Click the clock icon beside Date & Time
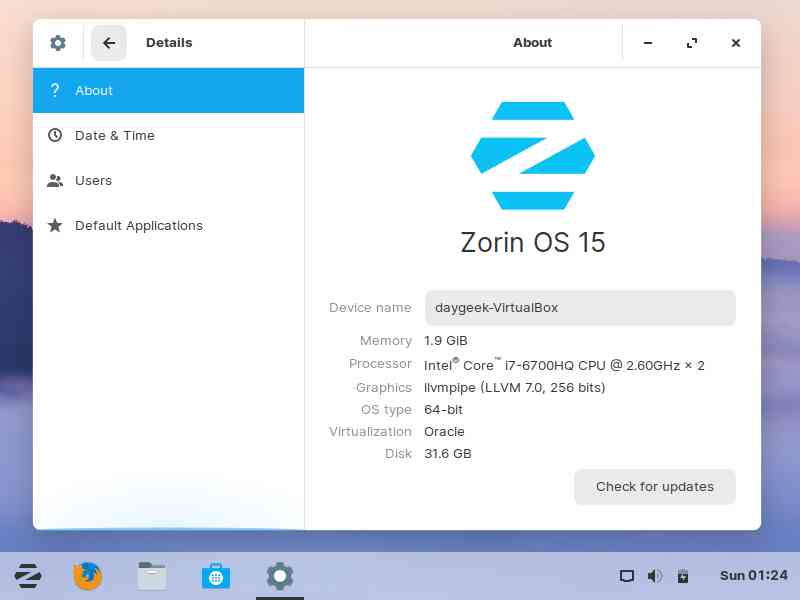Viewport: 800px width, 600px height. point(55,135)
